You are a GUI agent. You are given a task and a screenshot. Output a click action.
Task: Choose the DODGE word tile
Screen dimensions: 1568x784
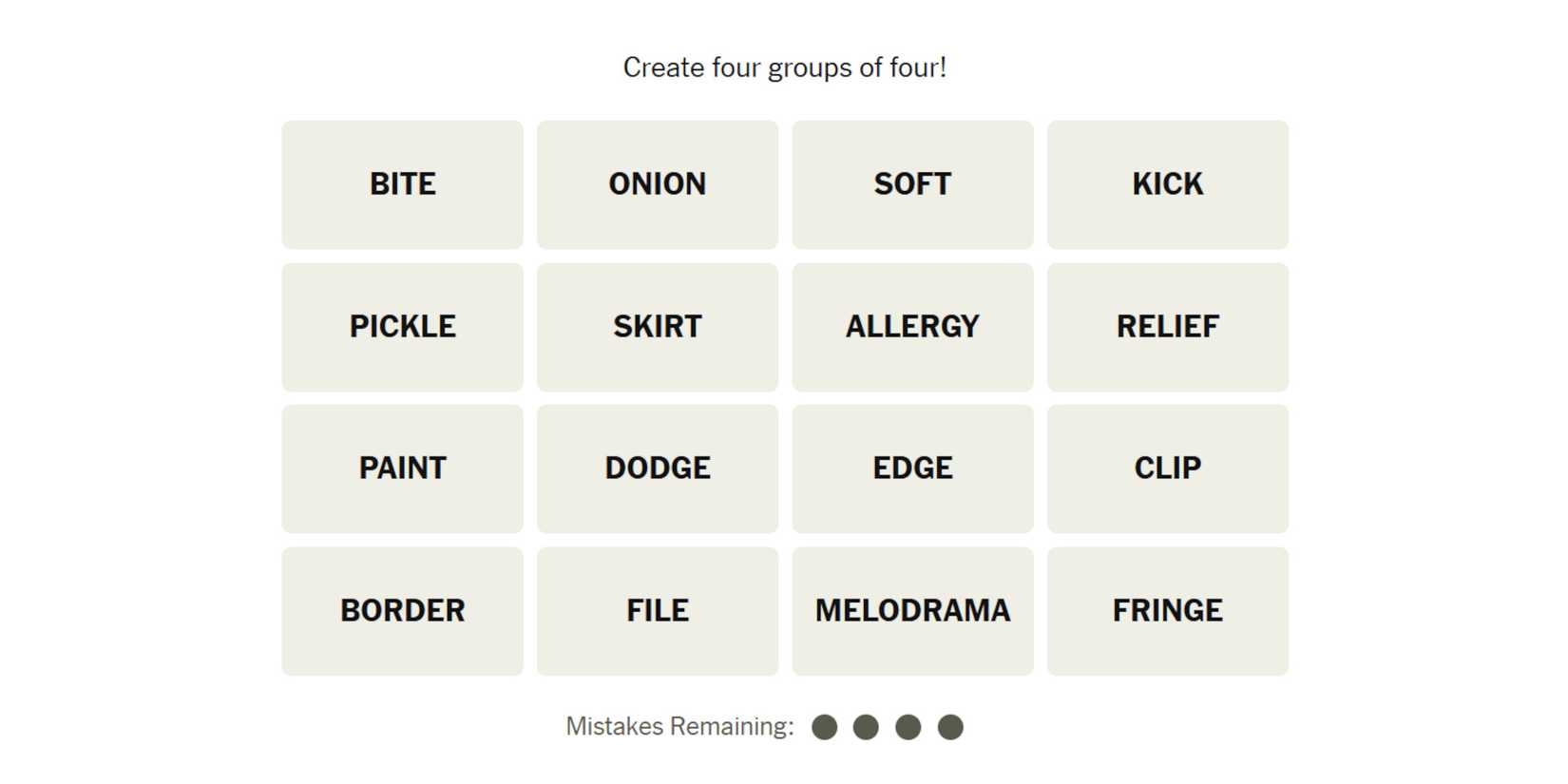point(658,468)
